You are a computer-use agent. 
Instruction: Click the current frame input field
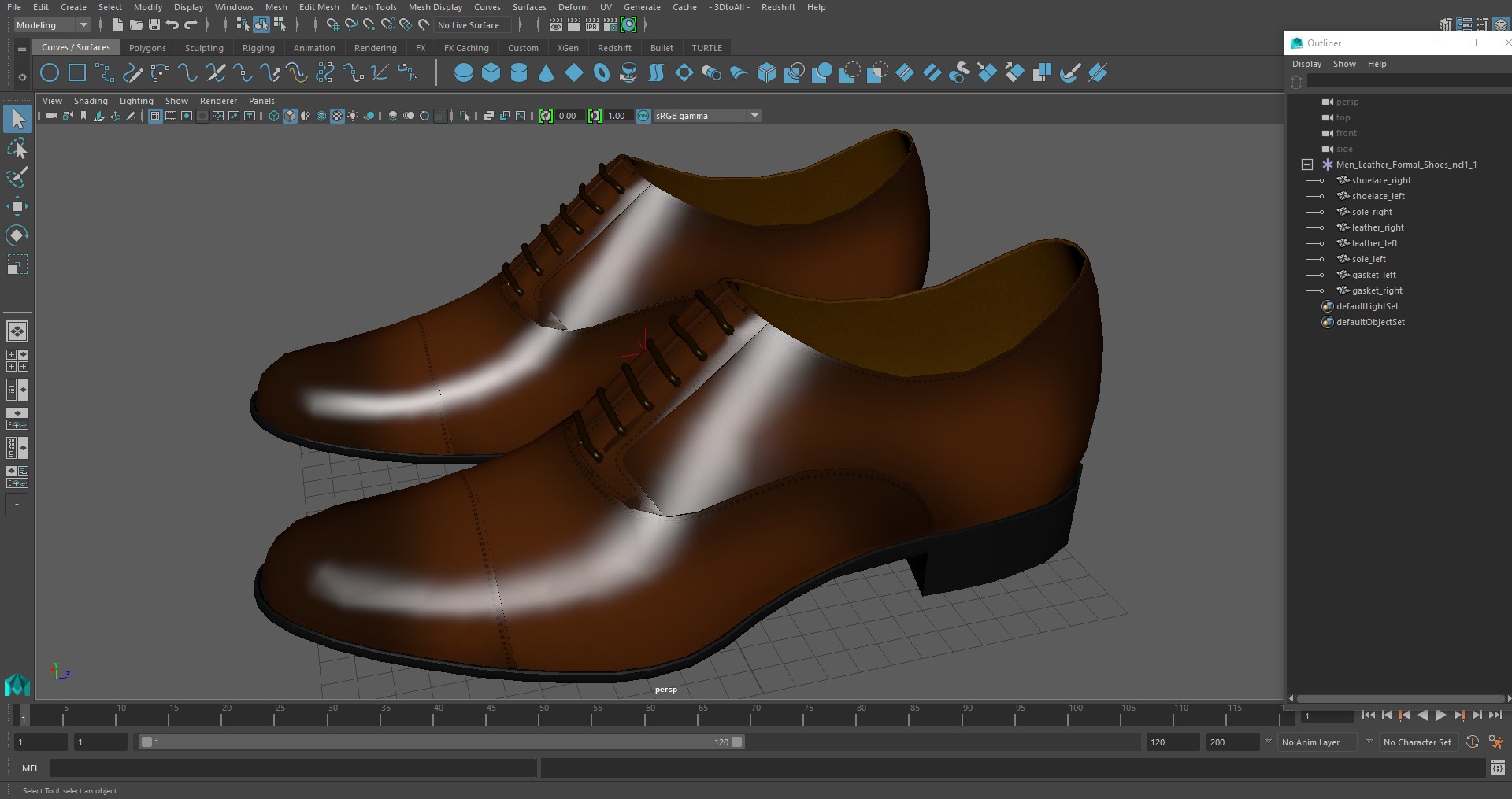(x=1328, y=716)
